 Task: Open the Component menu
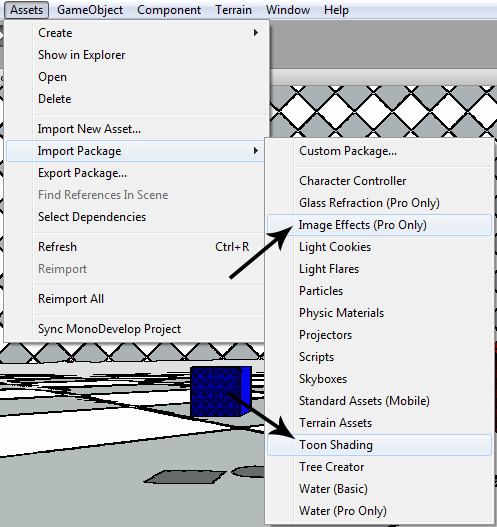click(169, 10)
